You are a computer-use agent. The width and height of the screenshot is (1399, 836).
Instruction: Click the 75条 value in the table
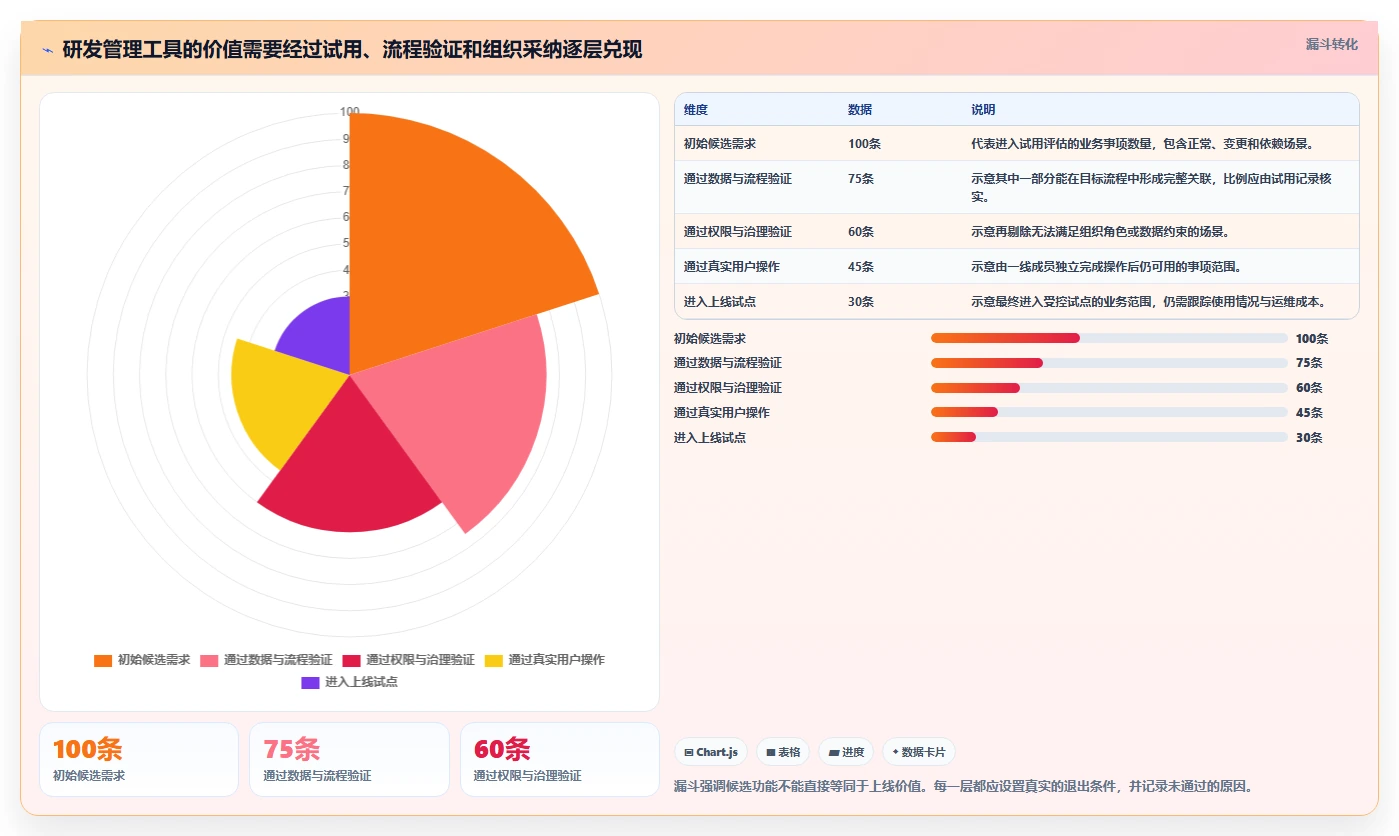[x=861, y=178]
